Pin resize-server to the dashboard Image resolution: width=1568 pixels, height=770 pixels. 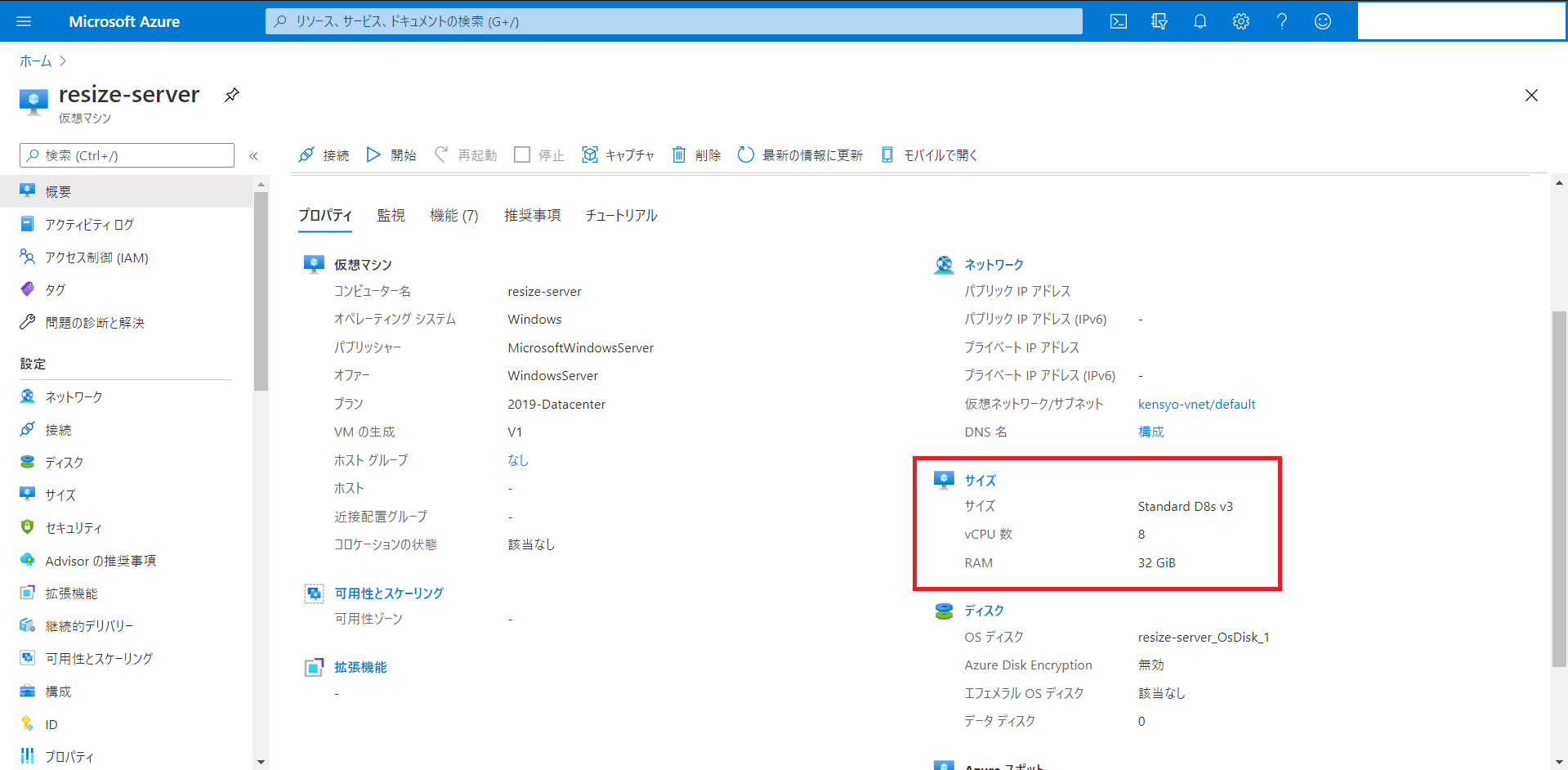click(231, 95)
